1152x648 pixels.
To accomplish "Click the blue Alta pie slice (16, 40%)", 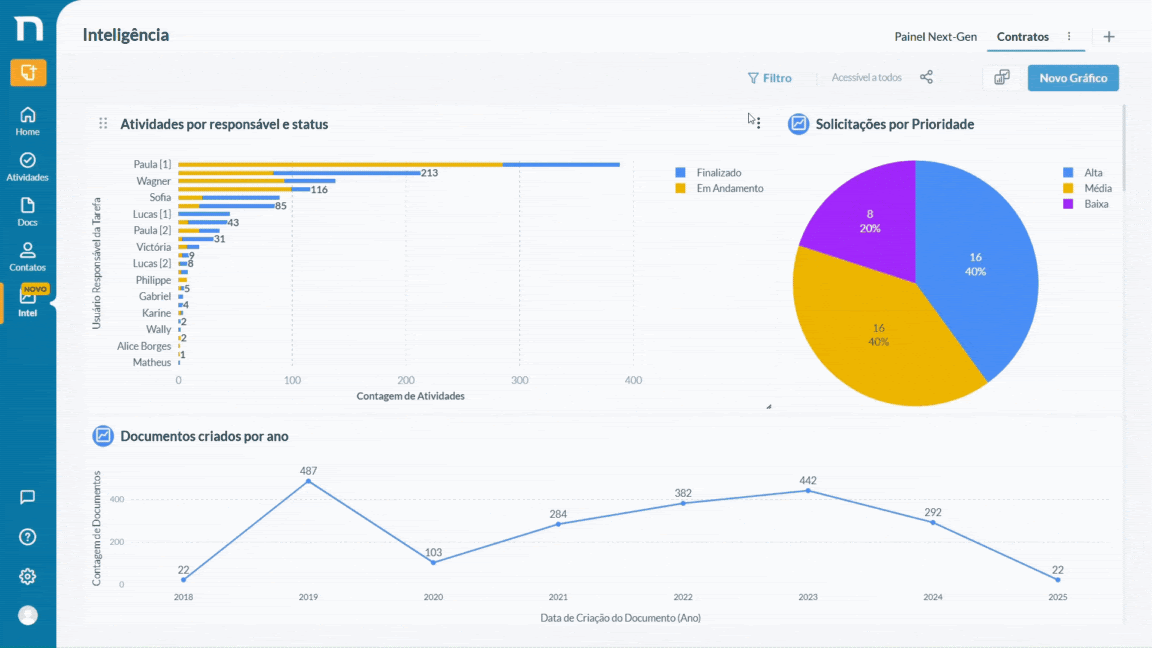I will coord(976,264).
